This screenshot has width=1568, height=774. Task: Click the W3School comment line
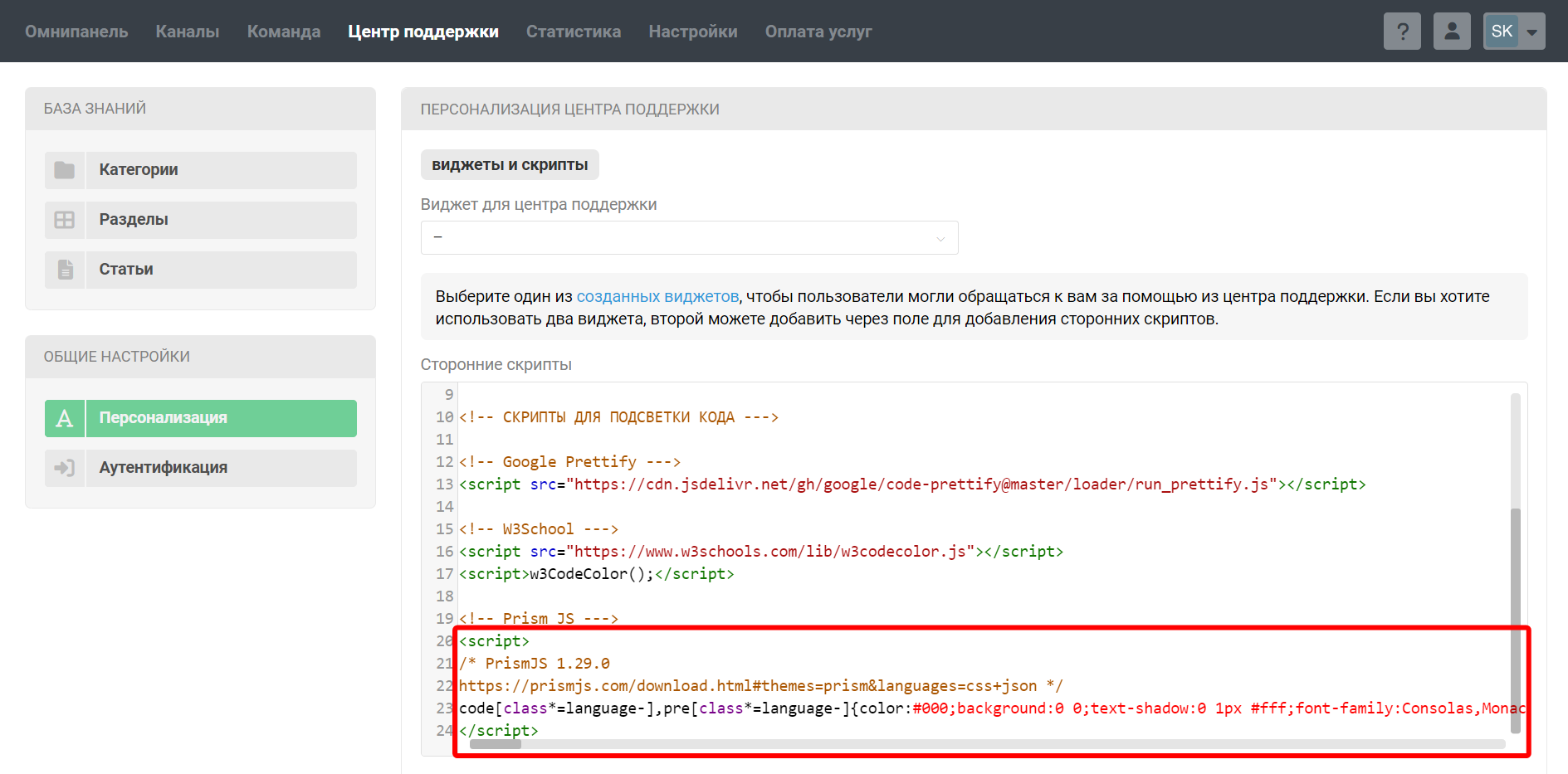pos(539,529)
